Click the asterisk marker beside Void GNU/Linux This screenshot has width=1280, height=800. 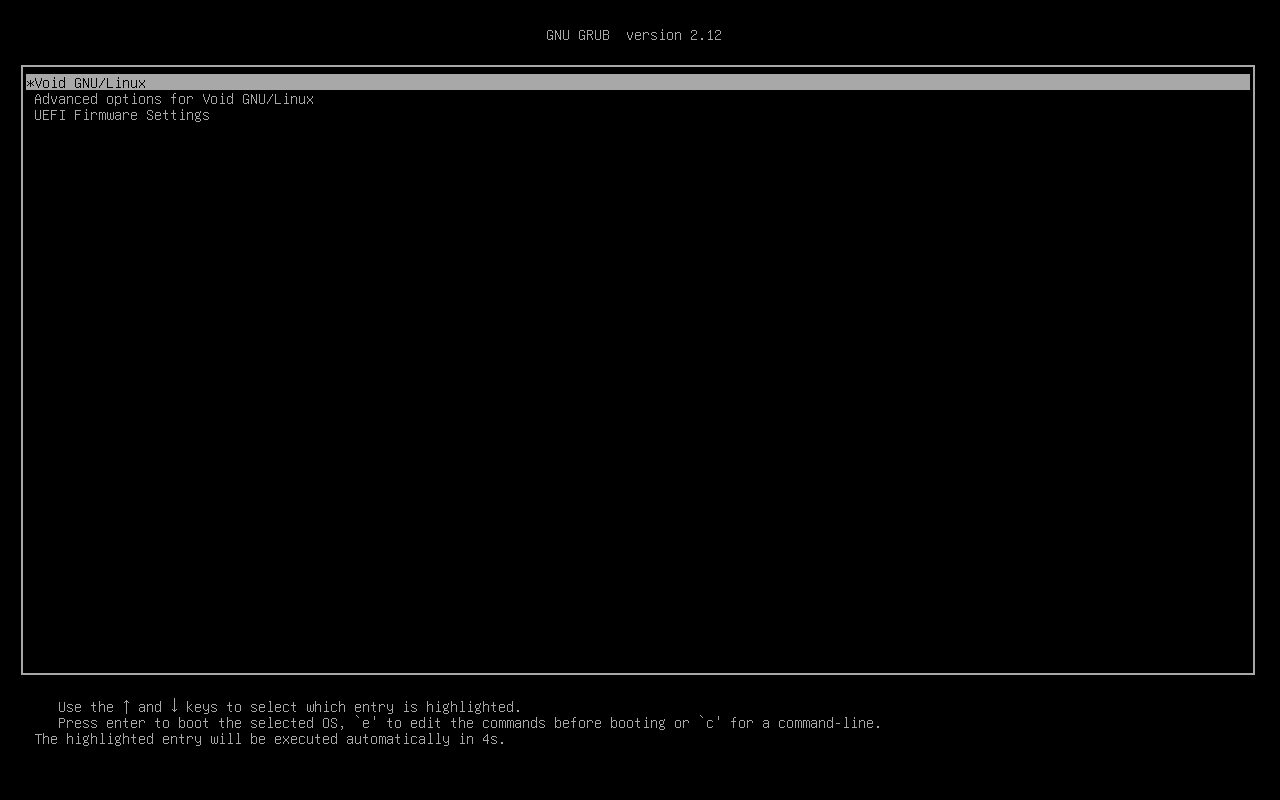click(x=30, y=84)
